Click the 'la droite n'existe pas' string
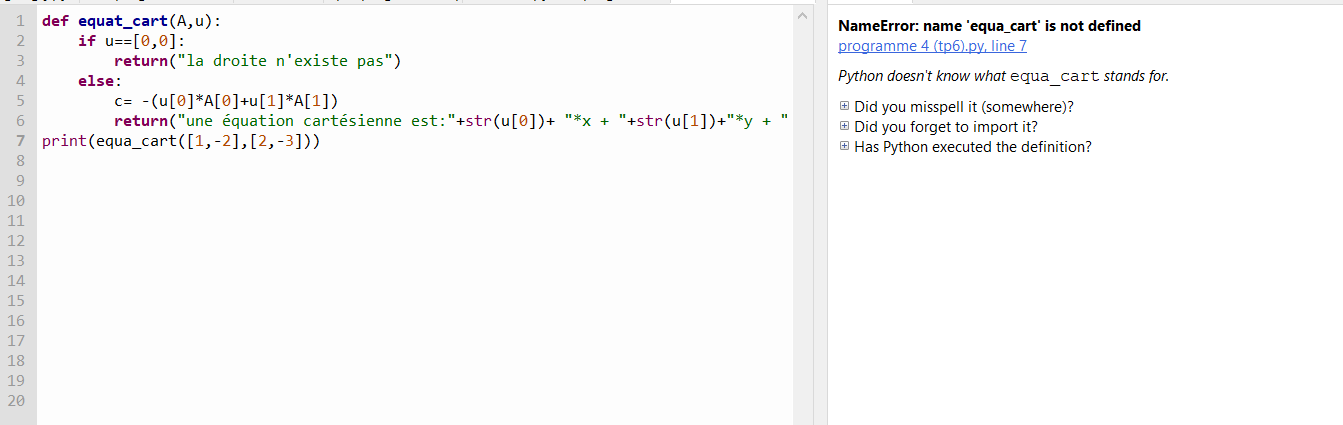This screenshot has width=1343, height=425. [x=285, y=61]
